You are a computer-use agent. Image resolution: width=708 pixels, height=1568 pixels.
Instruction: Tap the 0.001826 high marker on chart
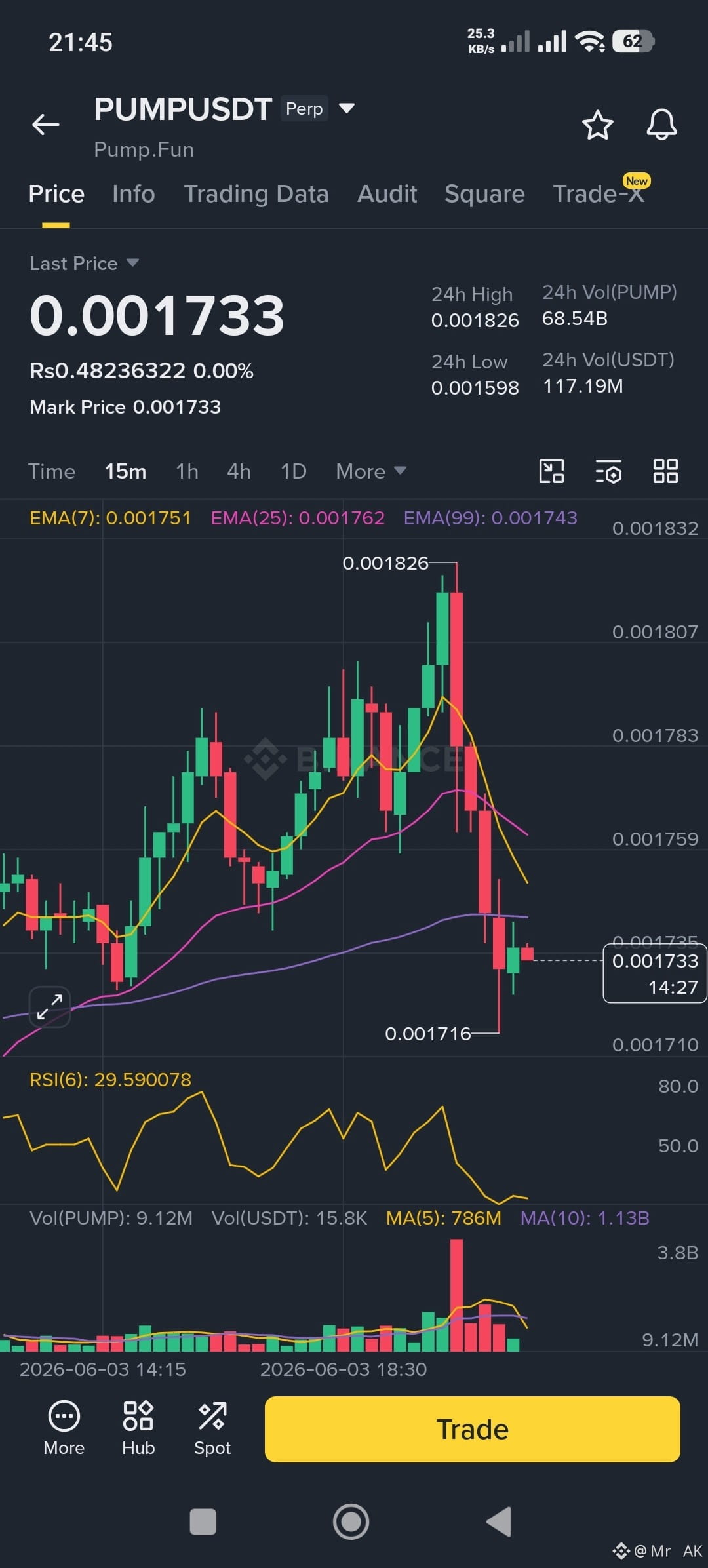[x=385, y=563]
